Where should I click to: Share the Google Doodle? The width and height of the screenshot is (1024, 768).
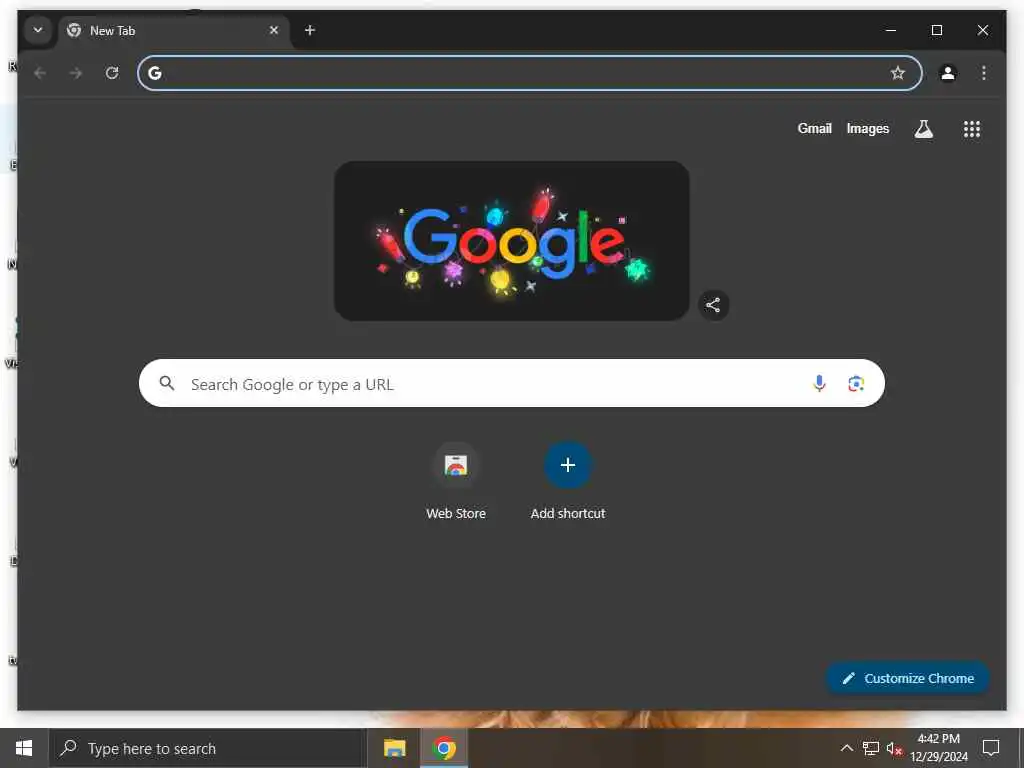(x=713, y=305)
